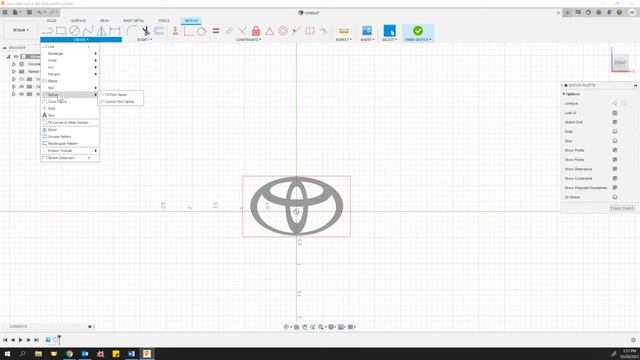This screenshot has width=640, height=360.
Task: Click the timeline Play button
Action: (20, 340)
